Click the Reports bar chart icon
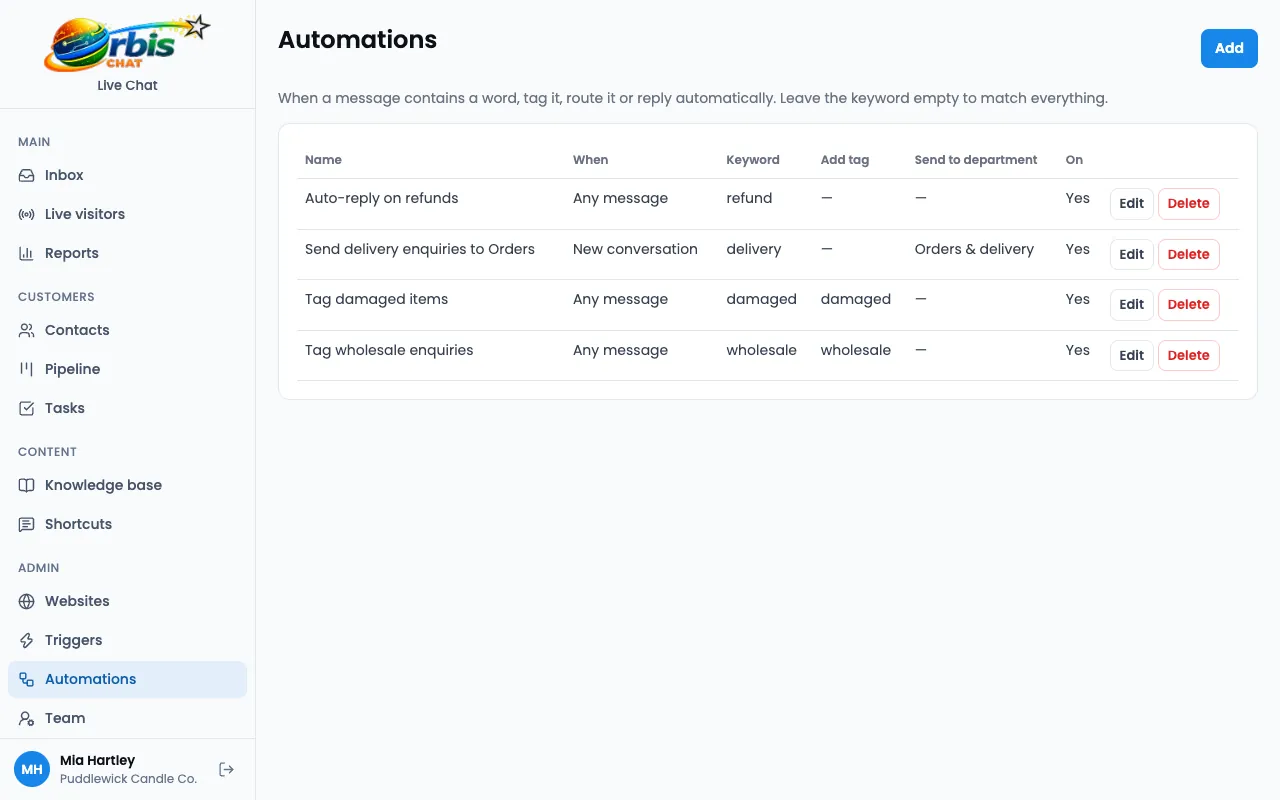This screenshot has height=800, width=1280. pos(27,253)
